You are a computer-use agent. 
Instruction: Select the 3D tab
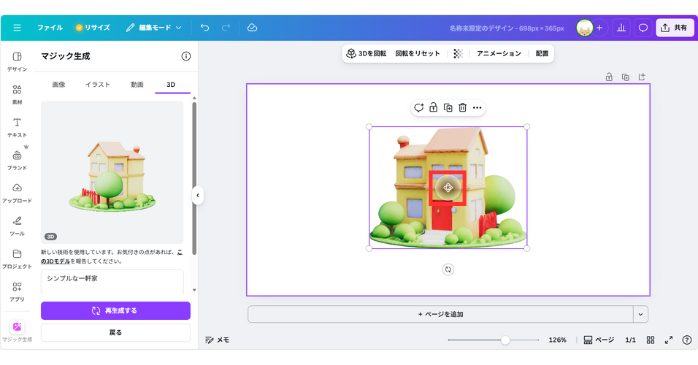coord(171,85)
